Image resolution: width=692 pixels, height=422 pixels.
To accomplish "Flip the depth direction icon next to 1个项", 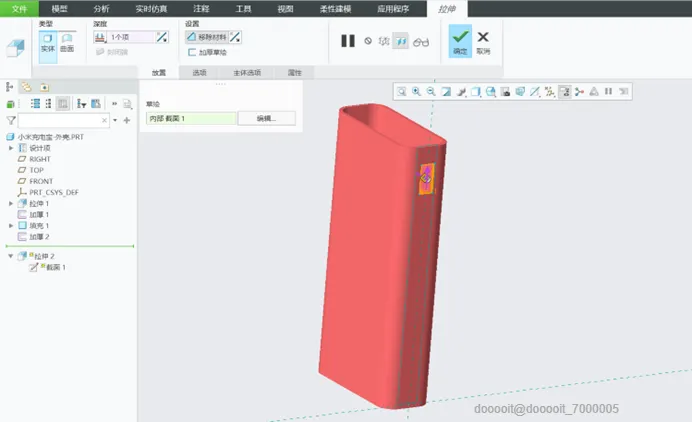I will (162, 37).
